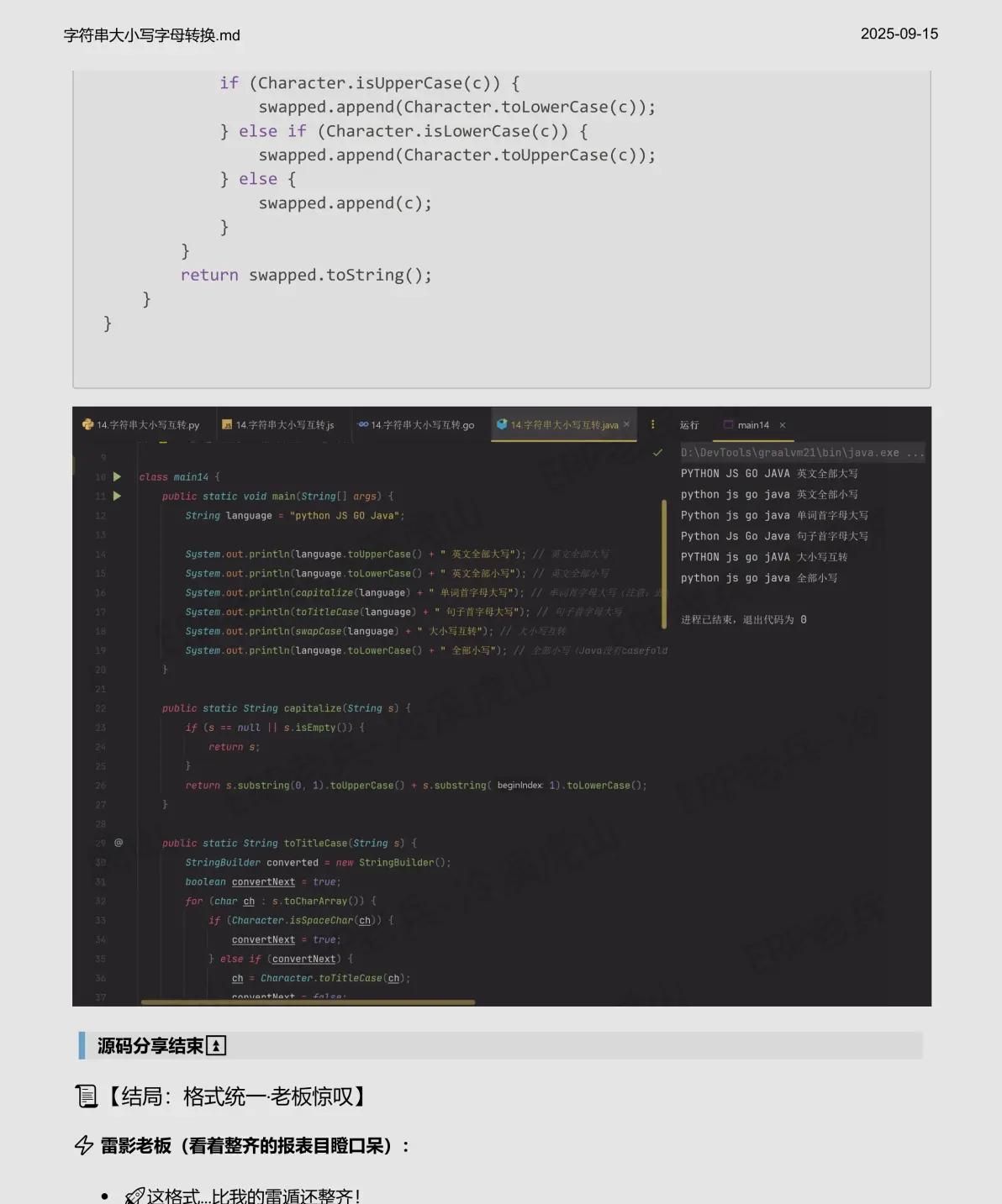Switch to the 运行 tab
The image size is (1002, 1204).
pyautogui.click(x=689, y=424)
